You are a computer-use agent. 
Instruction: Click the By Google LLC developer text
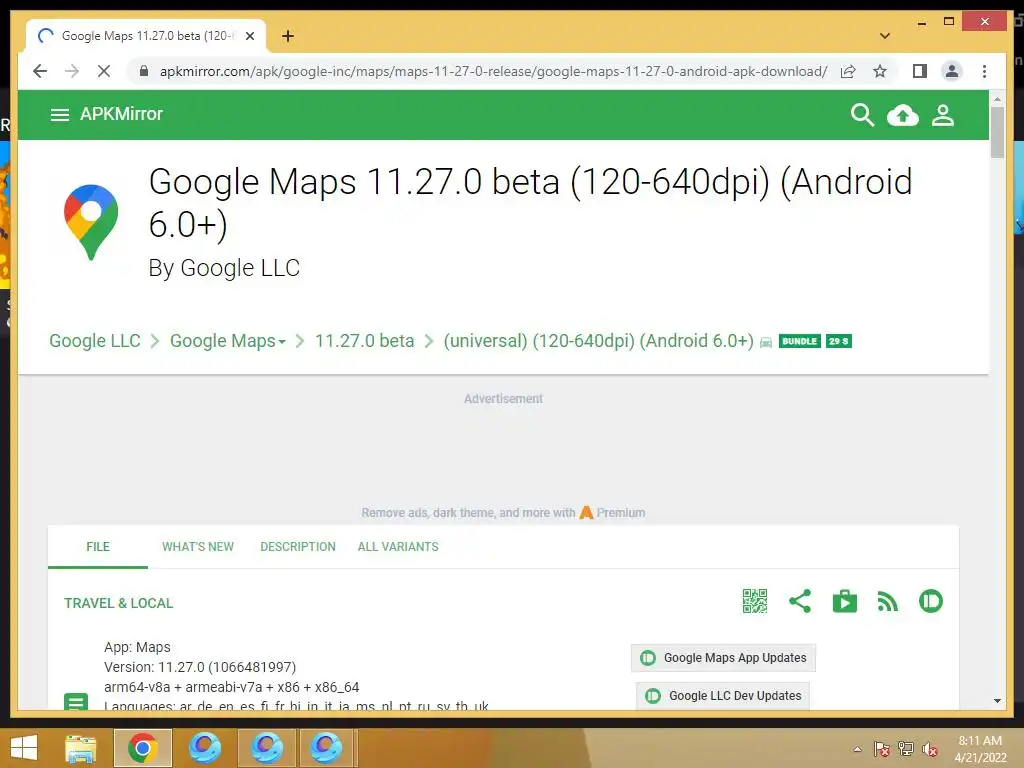click(224, 268)
